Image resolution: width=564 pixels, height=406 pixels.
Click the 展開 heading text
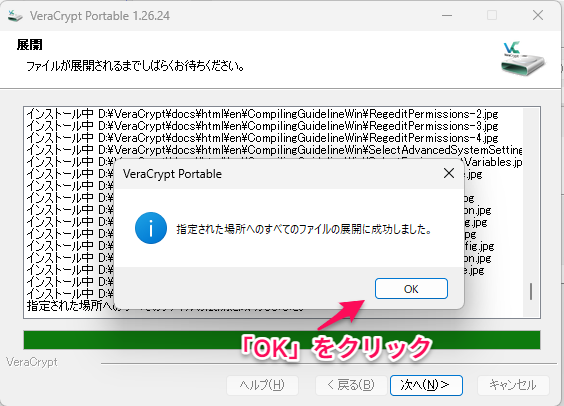click(29, 45)
